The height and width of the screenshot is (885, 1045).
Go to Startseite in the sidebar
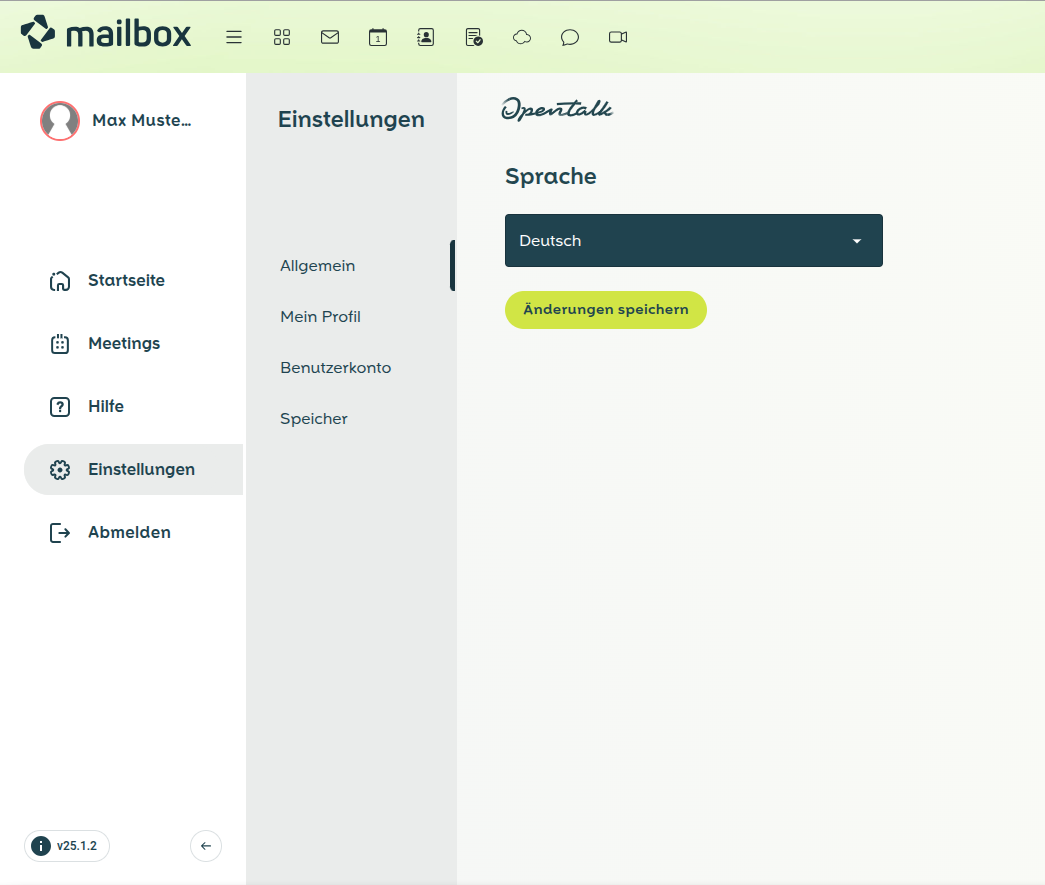(126, 281)
